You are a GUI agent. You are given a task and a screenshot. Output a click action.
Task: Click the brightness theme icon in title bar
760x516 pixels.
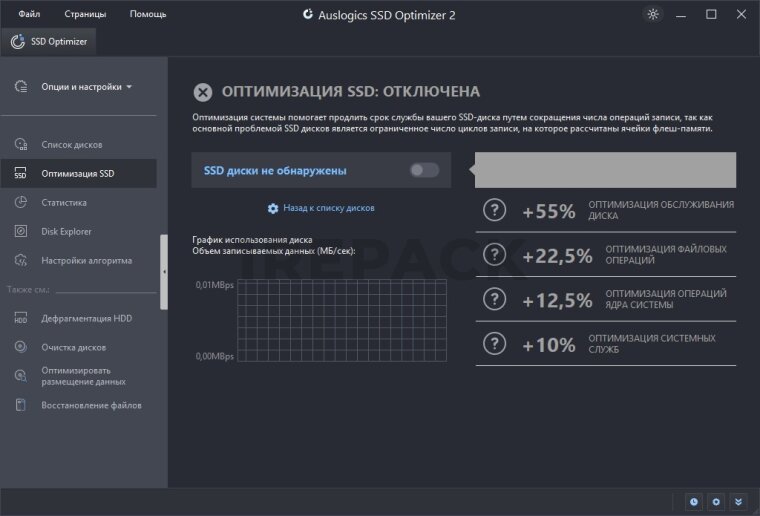click(653, 14)
